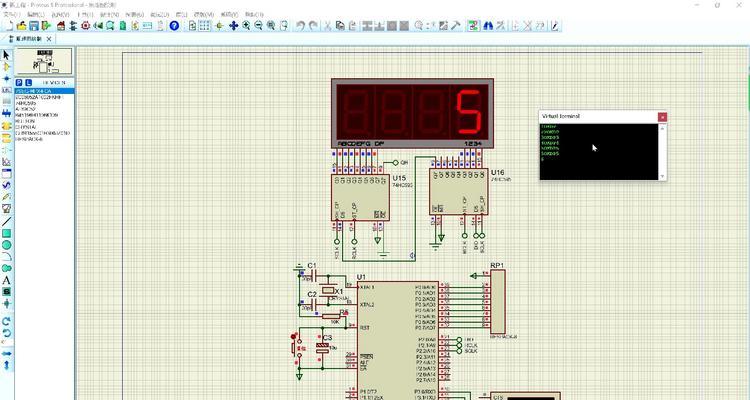Open a project with the folder icon
This screenshot has width=750, height=400.
[22, 25]
